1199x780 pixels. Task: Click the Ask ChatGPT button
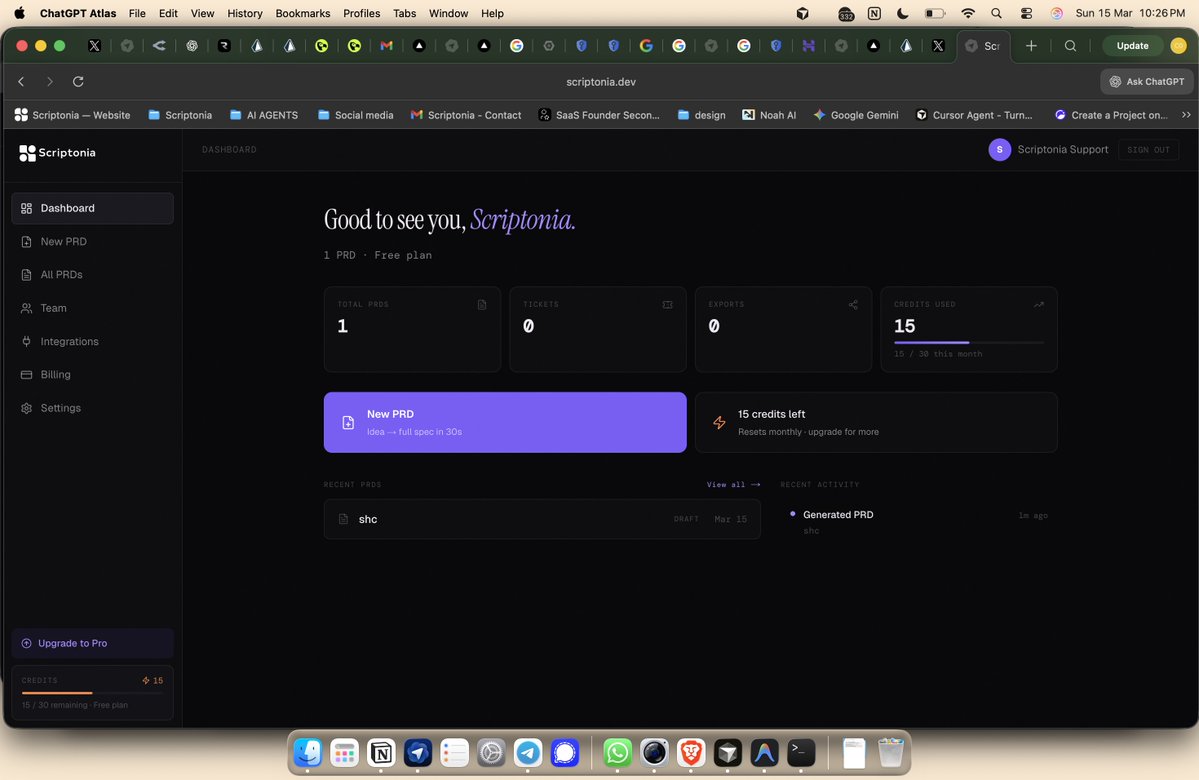click(x=1146, y=81)
